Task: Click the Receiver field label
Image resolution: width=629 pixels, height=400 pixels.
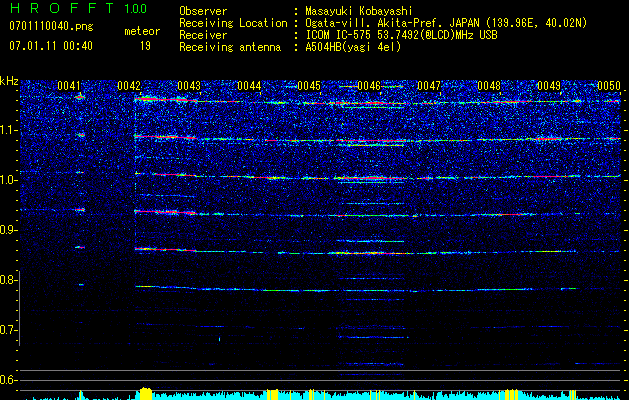Action: (203, 35)
